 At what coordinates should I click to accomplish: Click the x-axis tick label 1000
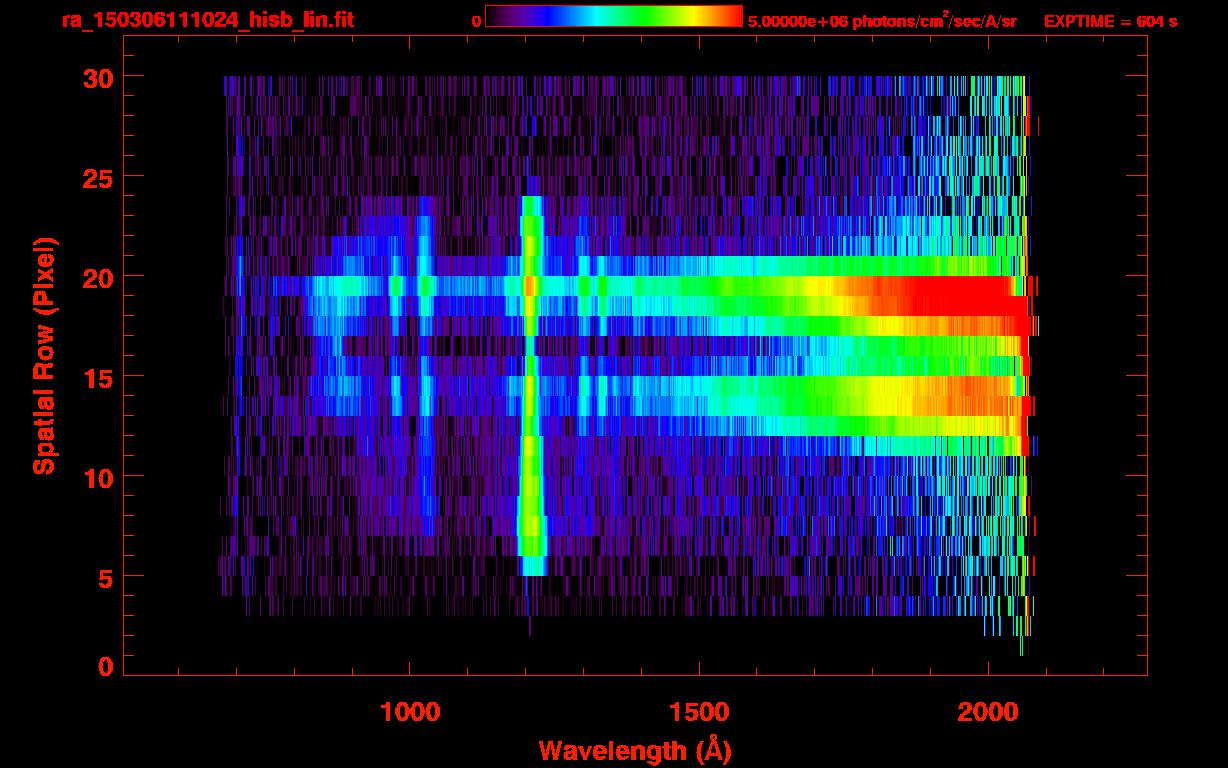(x=410, y=713)
